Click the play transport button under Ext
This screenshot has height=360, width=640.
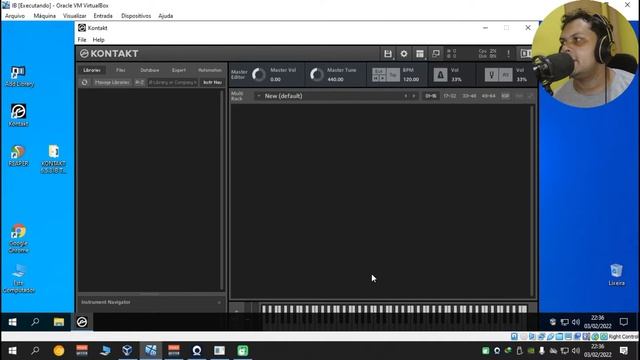point(382,78)
